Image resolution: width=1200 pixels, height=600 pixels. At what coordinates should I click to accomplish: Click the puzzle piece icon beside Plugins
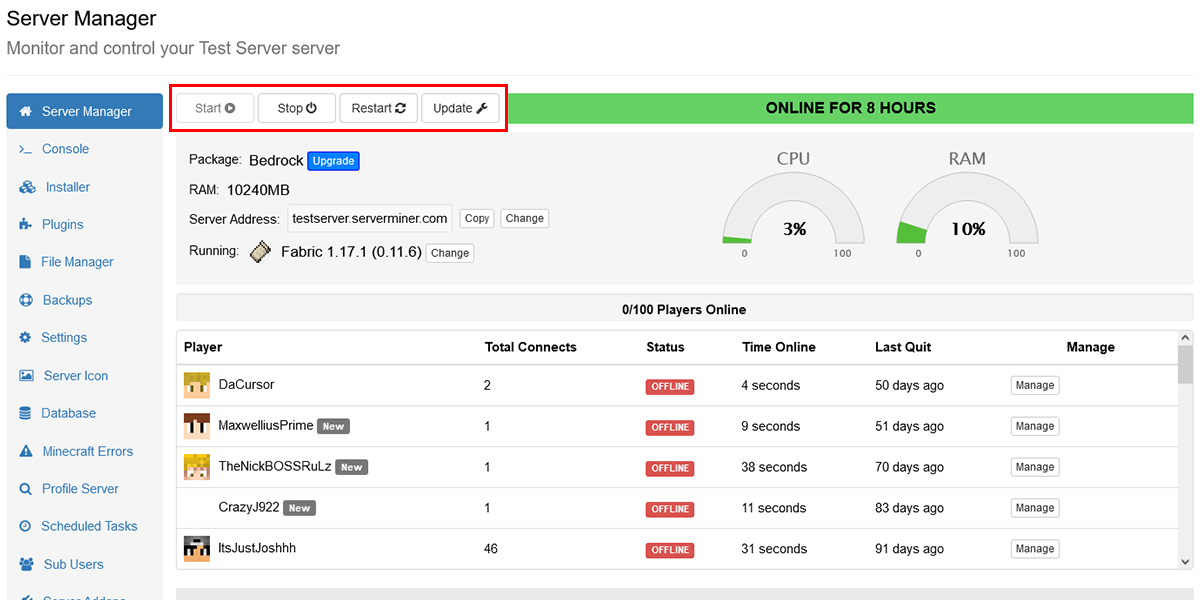point(25,225)
